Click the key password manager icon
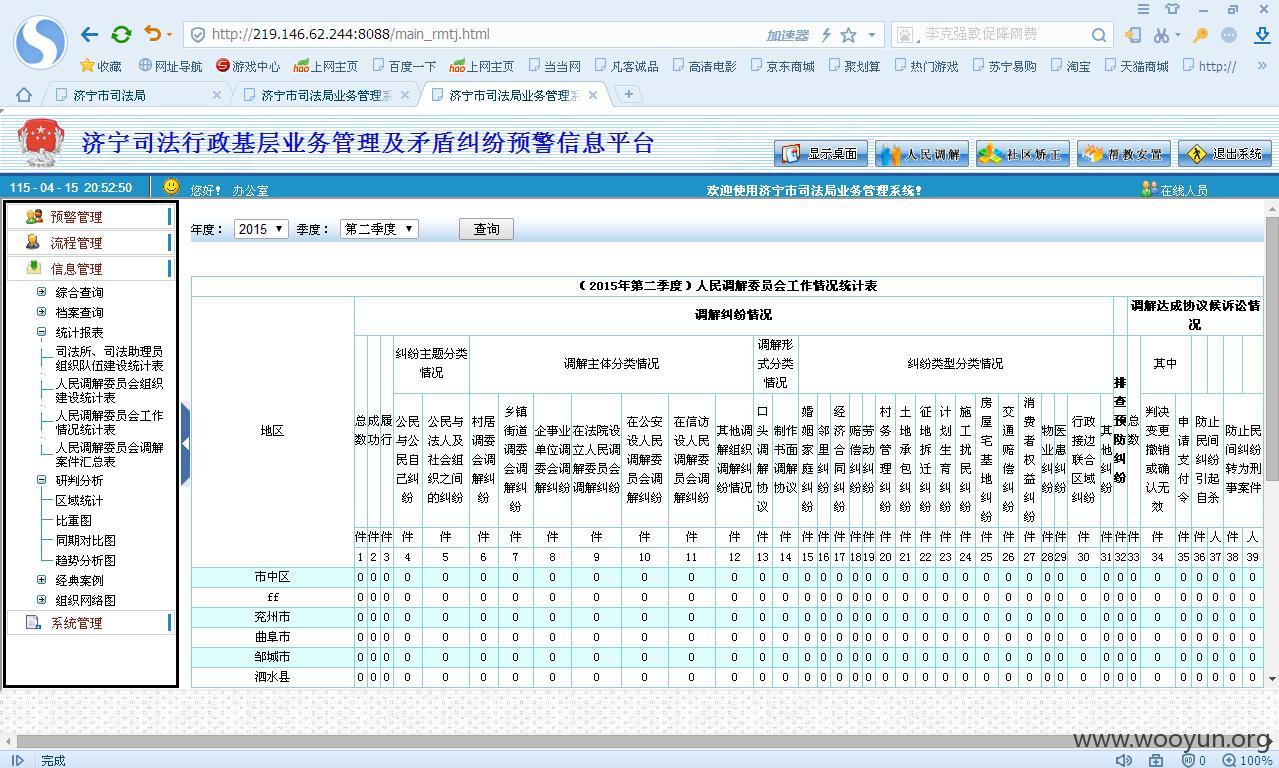Screen dimensions: 1279x768 click(x=1200, y=35)
